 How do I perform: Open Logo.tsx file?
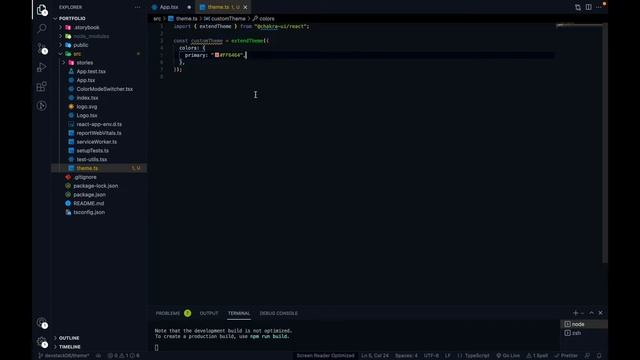tap(87, 116)
